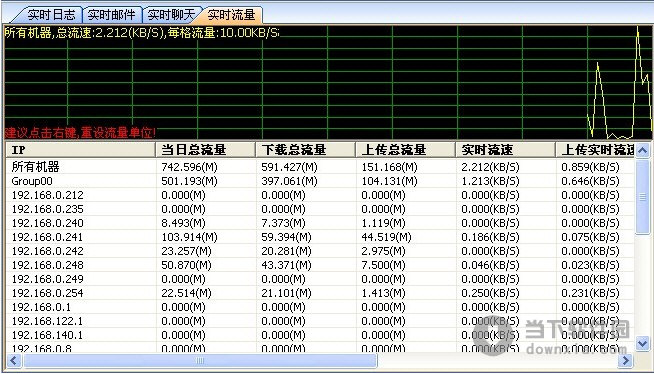Click the 43.371(M) download cell
654x374 pixels.
click(x=286, y=265)
